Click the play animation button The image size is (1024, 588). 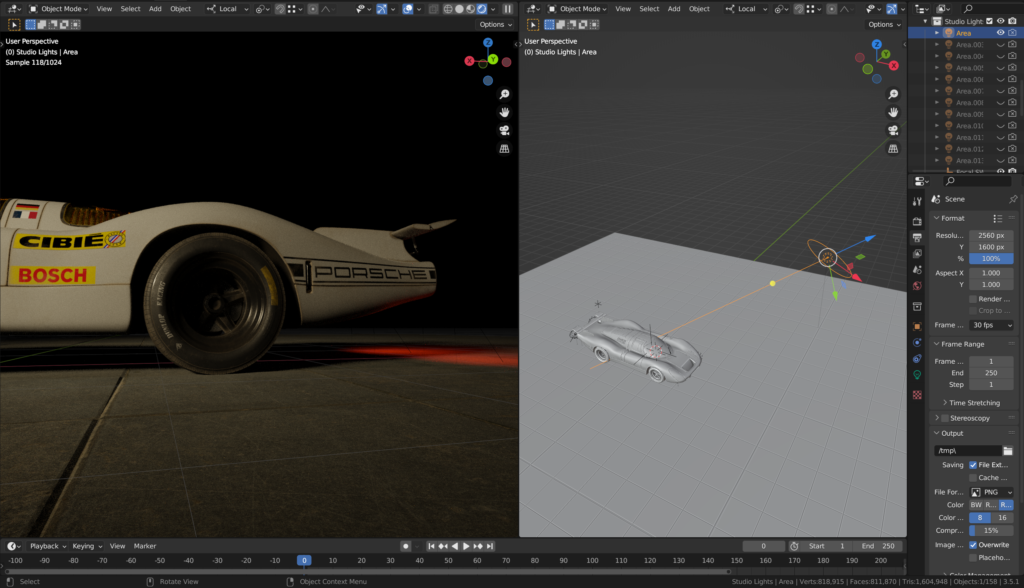(x=466, y=546)
